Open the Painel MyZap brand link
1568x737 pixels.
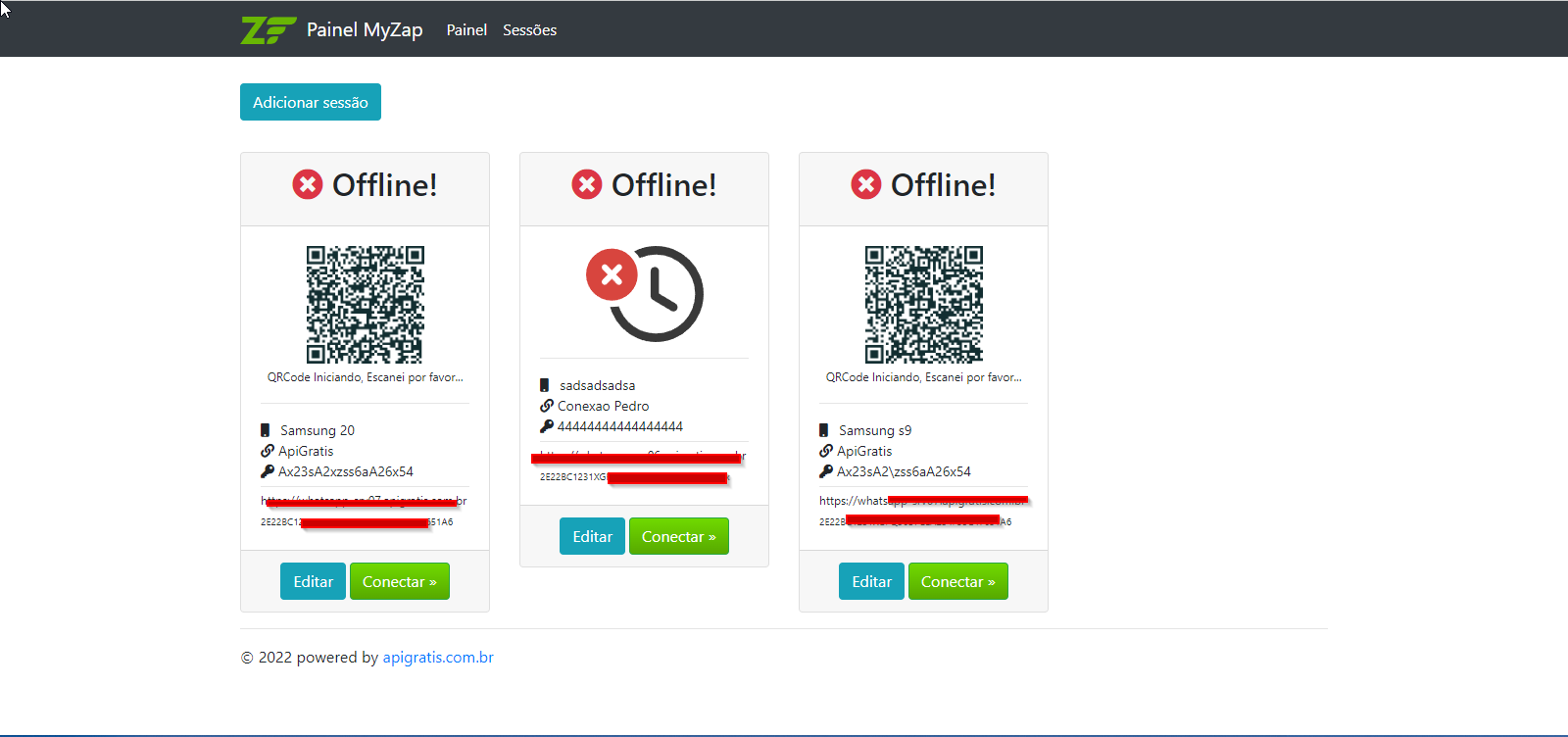click(x=332, y=30)
